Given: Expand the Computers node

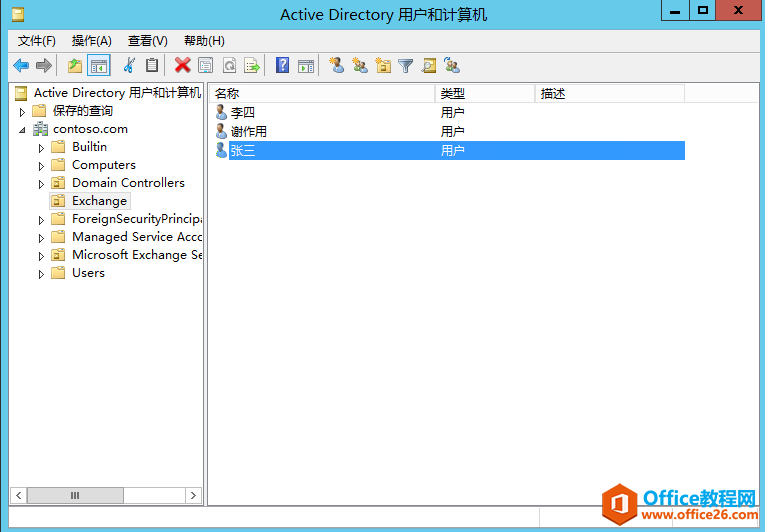Looking at the screenshot, I should (x=41, y=166).
